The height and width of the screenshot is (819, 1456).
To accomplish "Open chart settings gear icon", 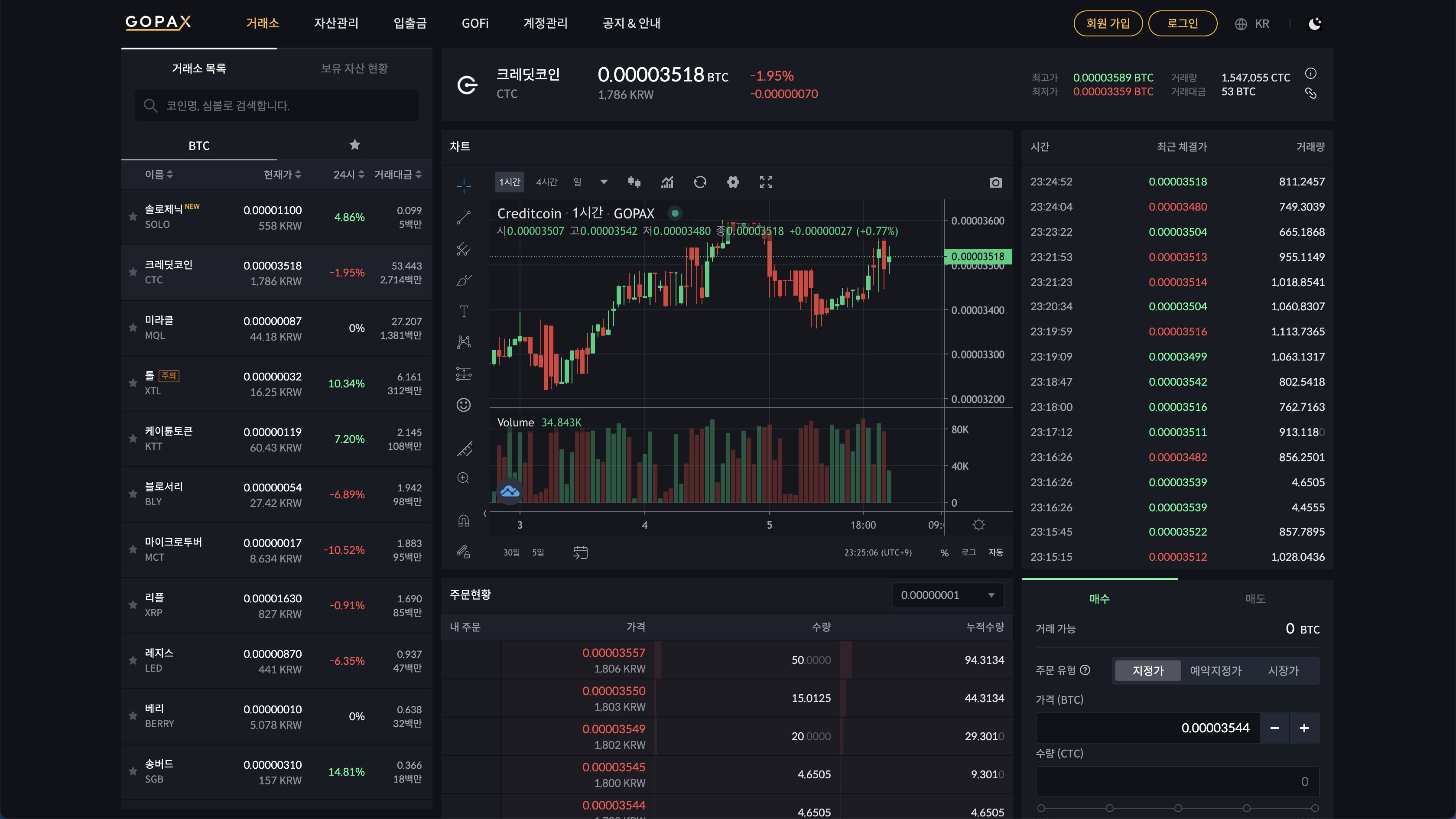I will pos(732,182).
